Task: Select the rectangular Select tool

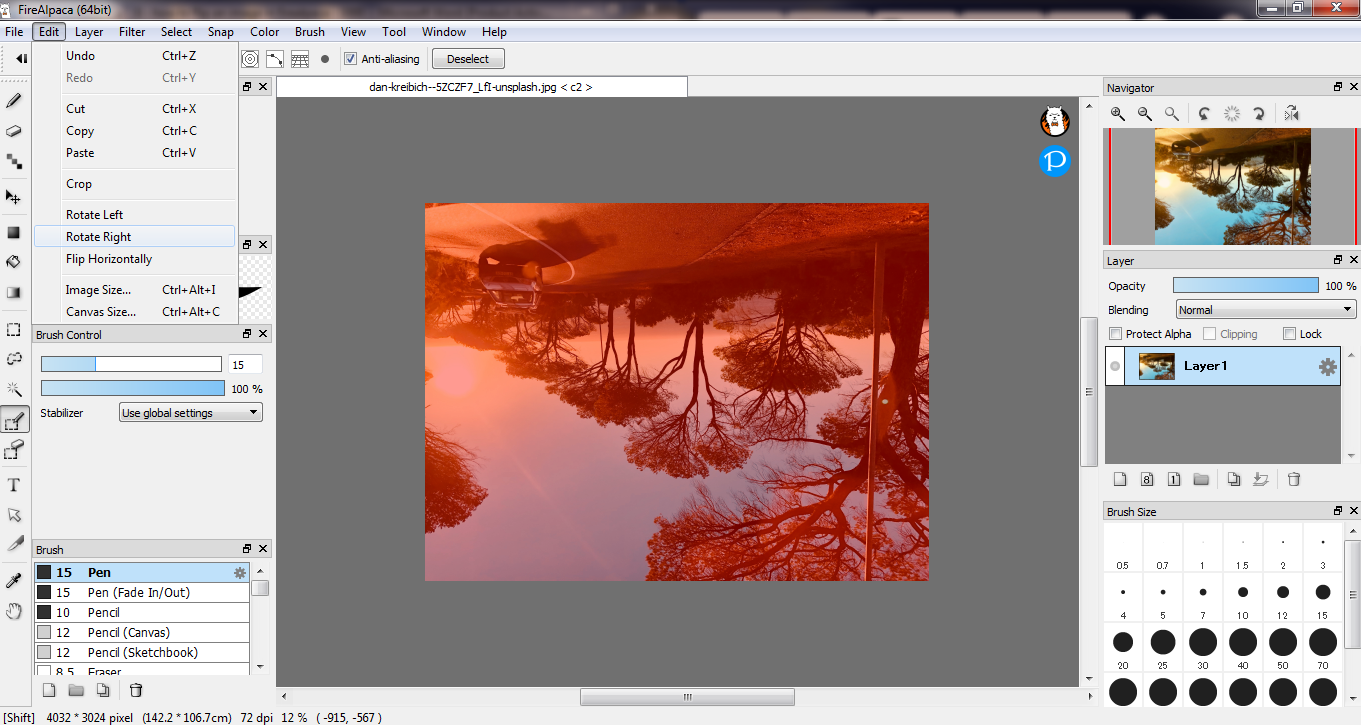Action: click(14, 329)
